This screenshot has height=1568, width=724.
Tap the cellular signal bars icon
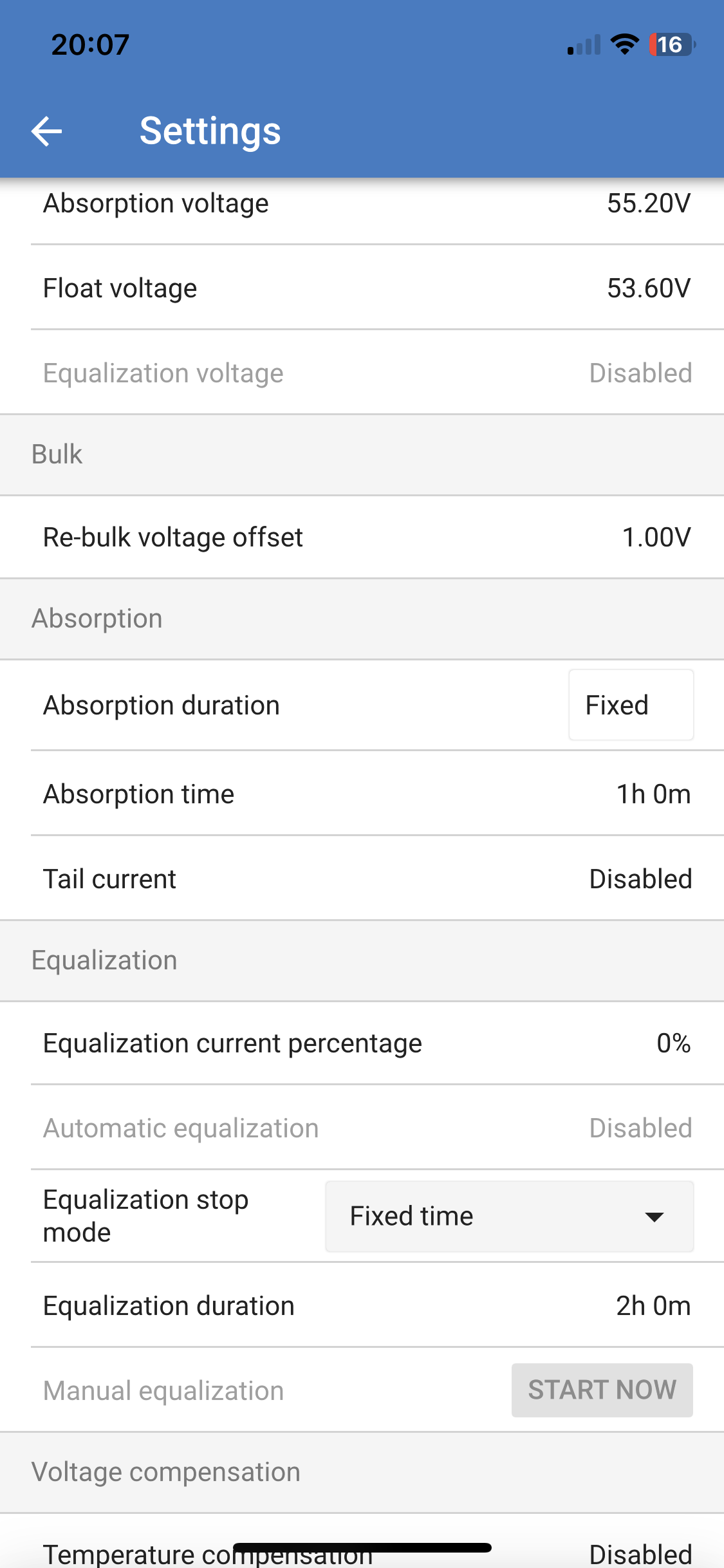pos(584,45)
